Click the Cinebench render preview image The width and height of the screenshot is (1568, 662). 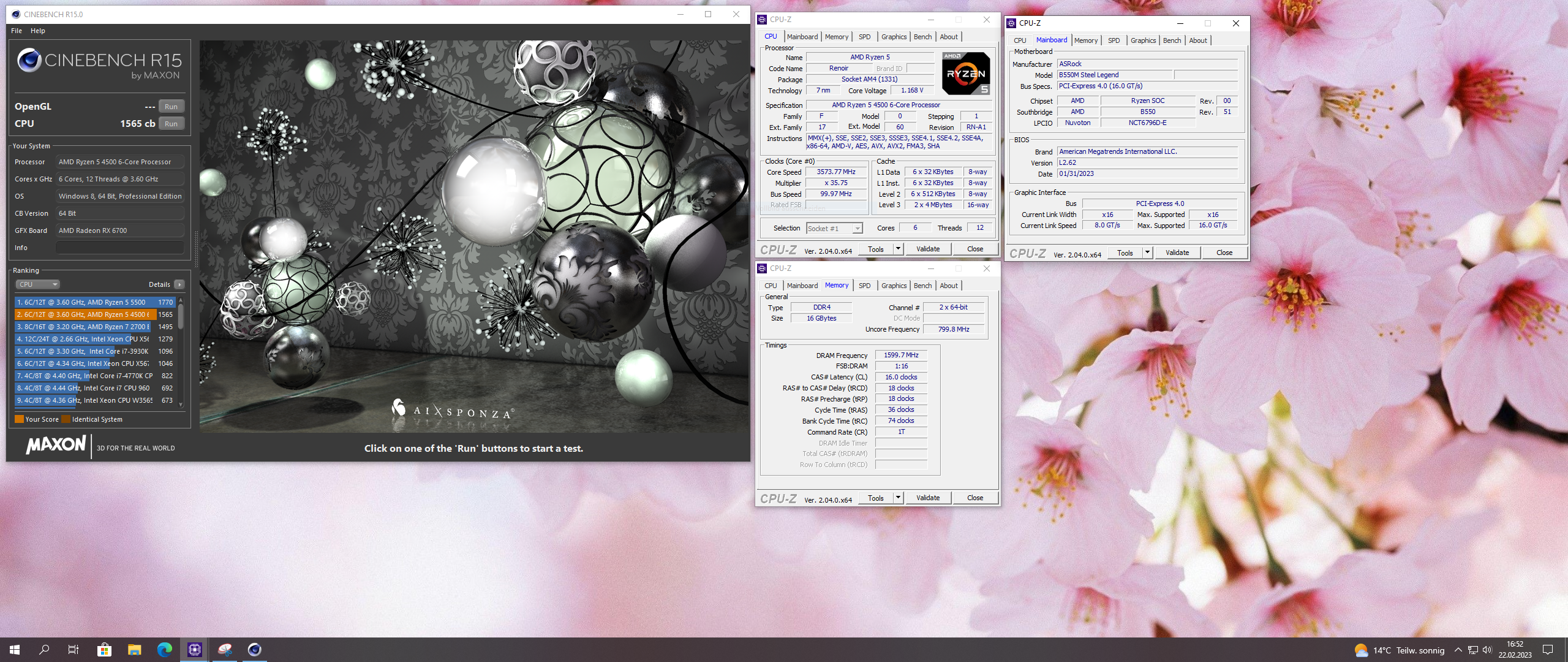click(475, 237)
